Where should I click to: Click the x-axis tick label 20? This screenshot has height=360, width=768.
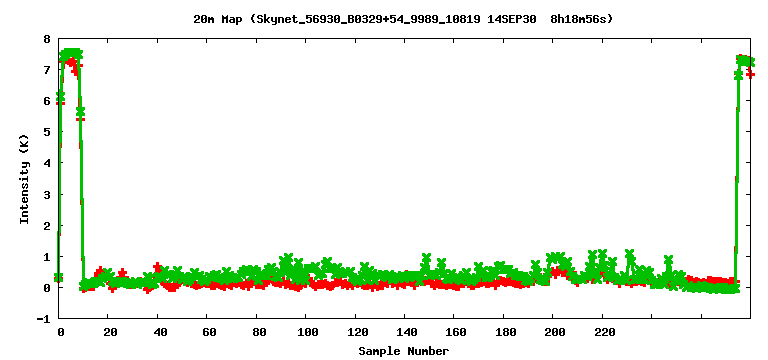pyautogui.click(x=110, y=332)
